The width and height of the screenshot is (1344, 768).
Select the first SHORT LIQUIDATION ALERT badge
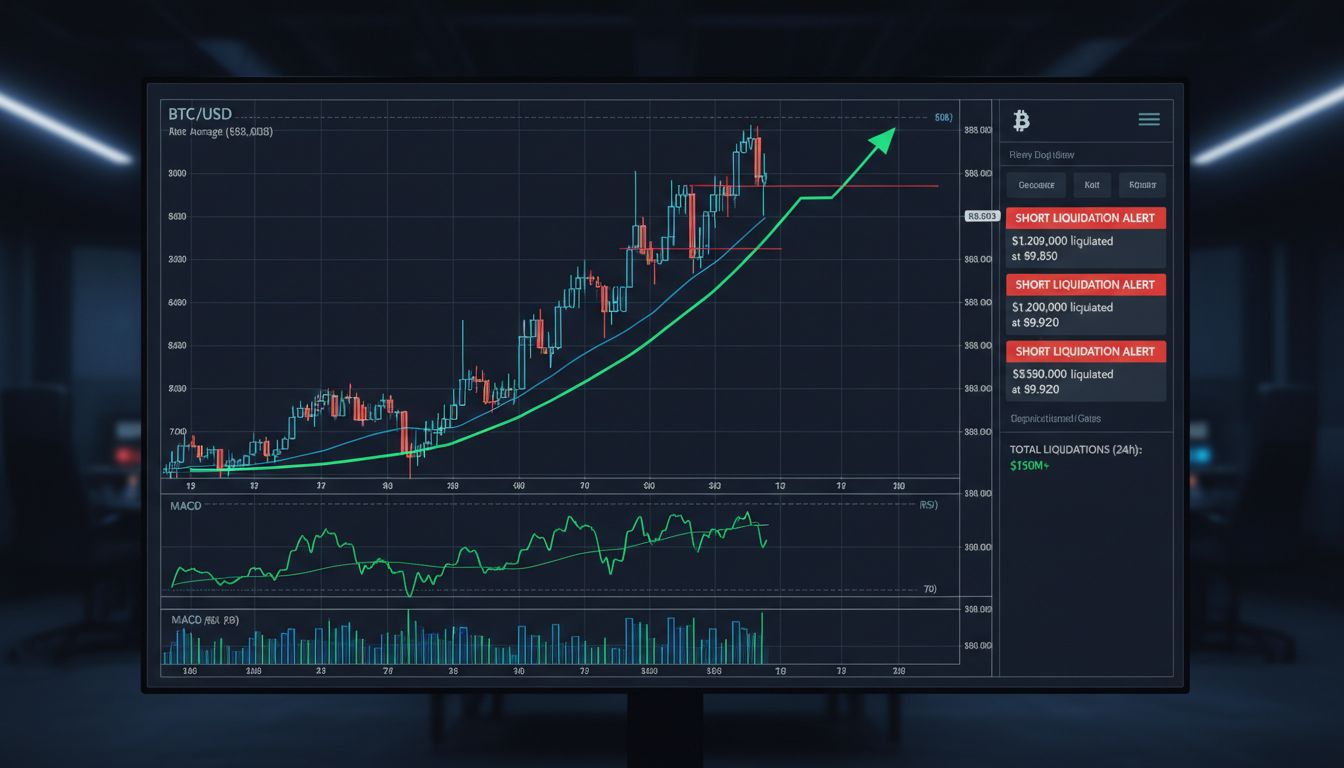pyautogui.click(x=1086, y=217)
